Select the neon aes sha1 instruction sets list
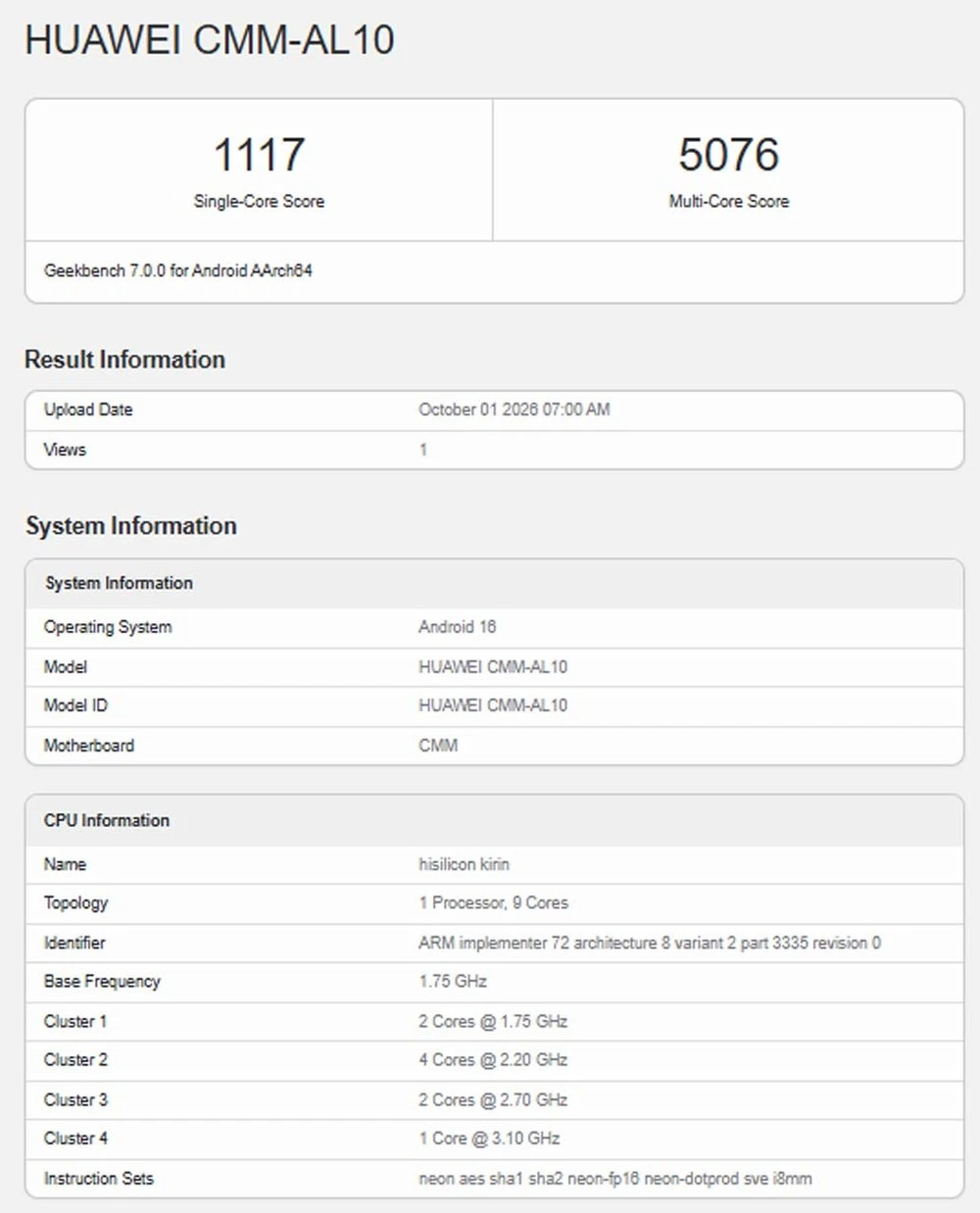 (x=614, y=1179)
